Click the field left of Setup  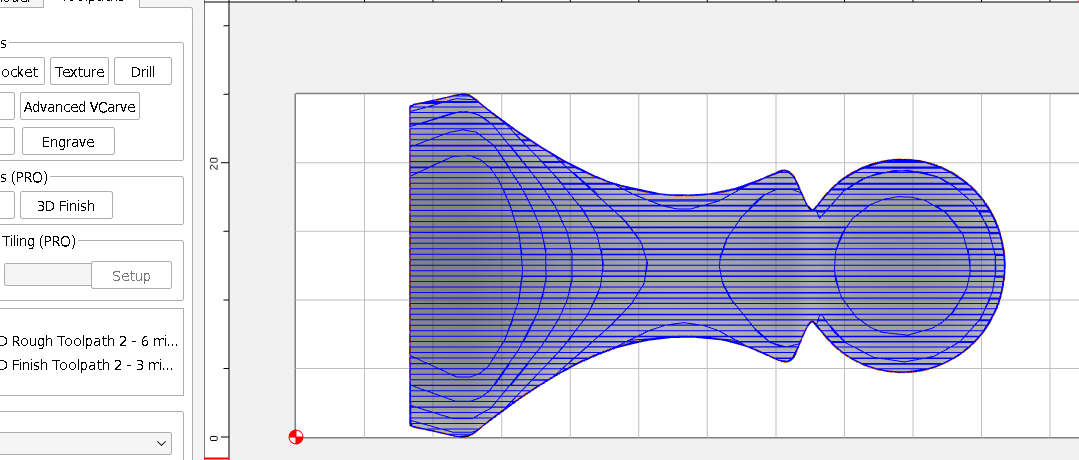coord(45,276)
